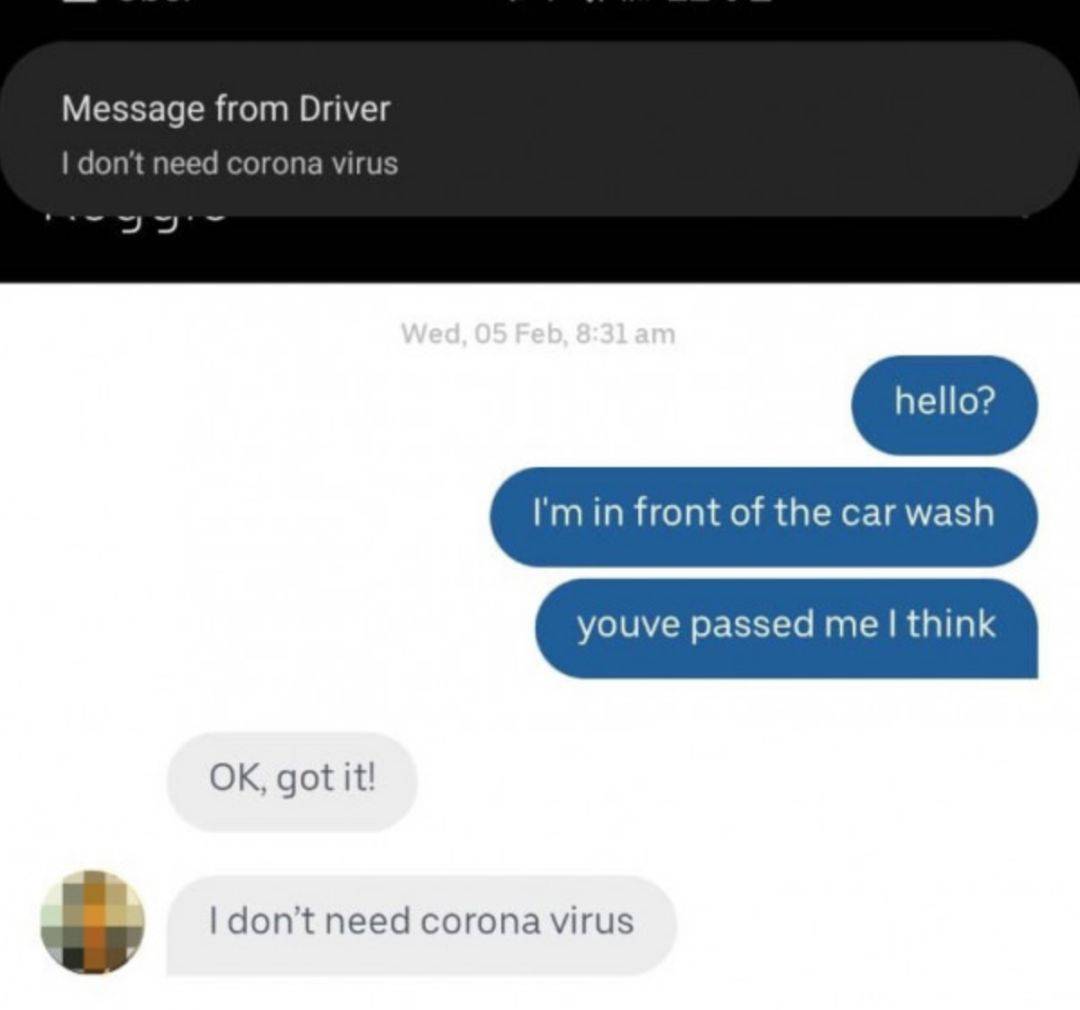Open the 'Message from Driver' notification title
Screen dimensions: 1080x1010
pyautogui.click(x=226, y=109)
